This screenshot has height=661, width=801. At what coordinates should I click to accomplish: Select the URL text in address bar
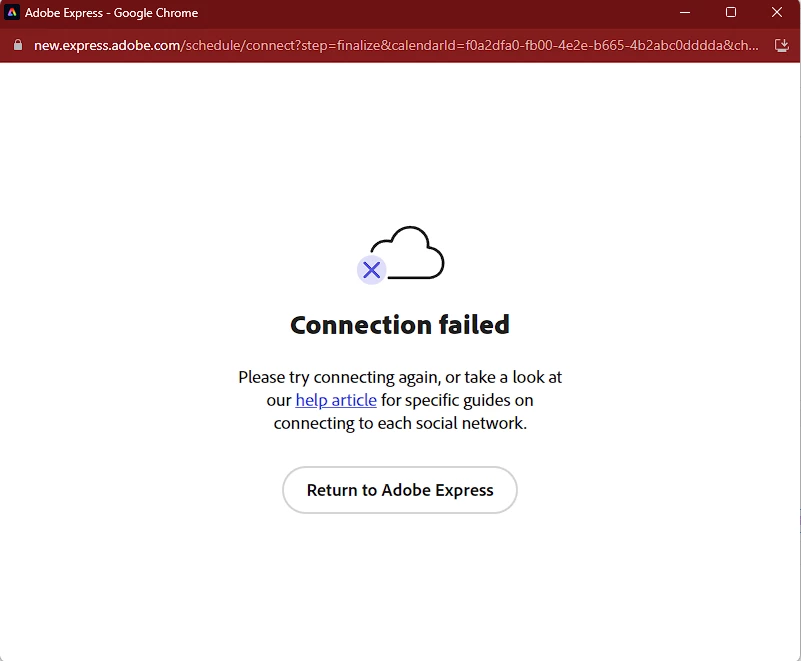396,45
